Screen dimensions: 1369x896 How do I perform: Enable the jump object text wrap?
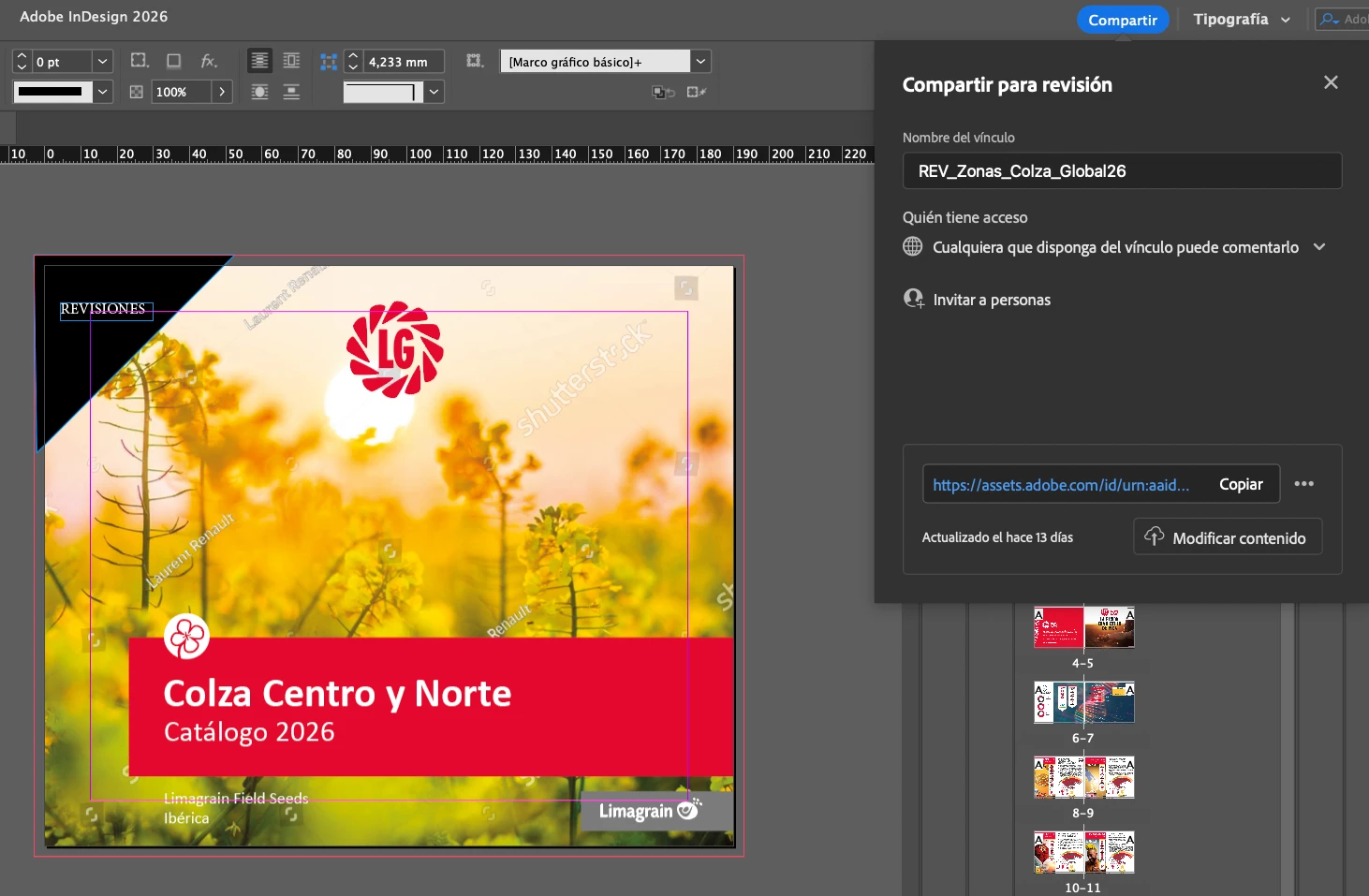point(291,92)
